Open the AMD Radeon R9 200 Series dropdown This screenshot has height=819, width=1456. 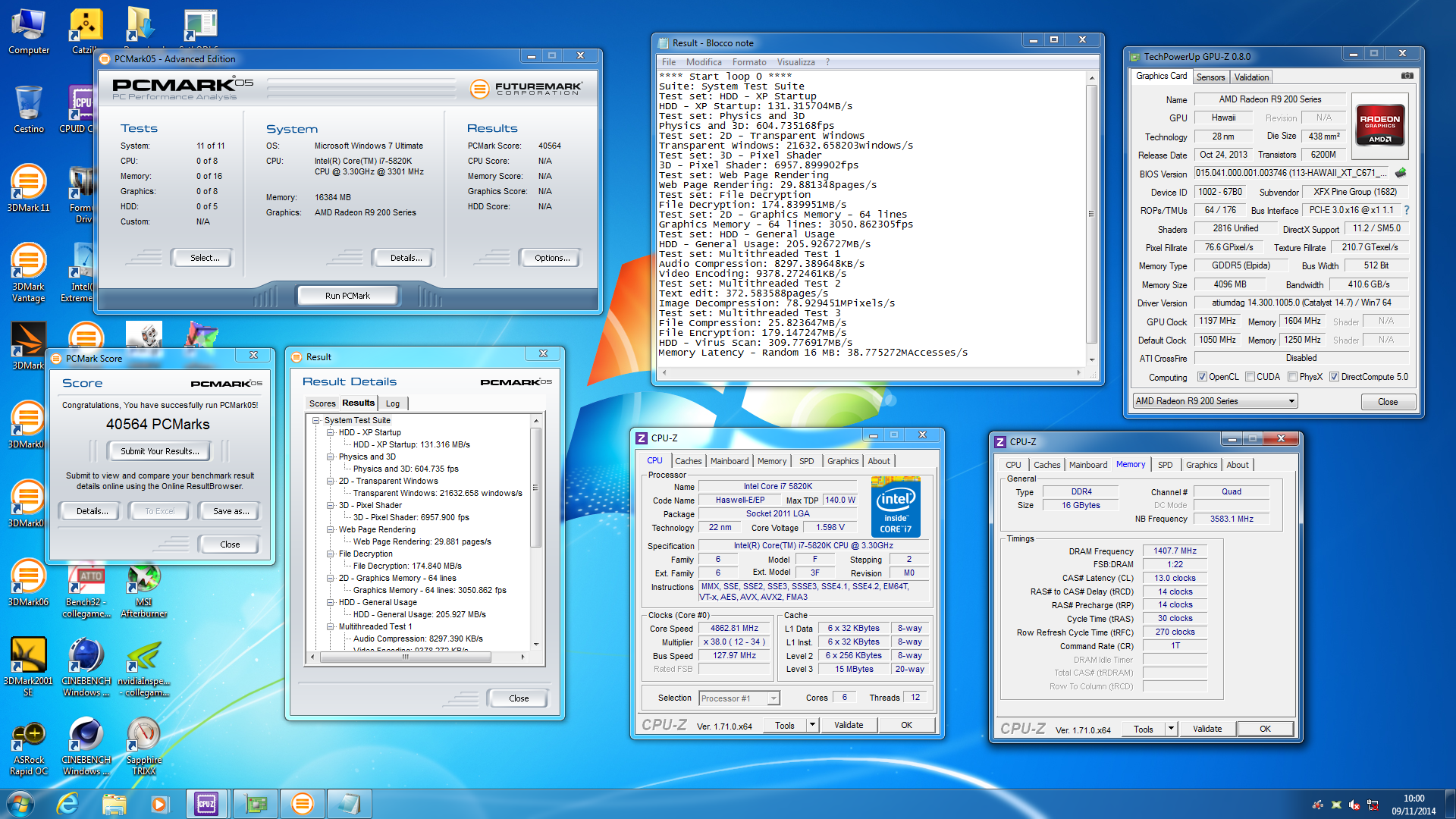[x=1215, y=401]
